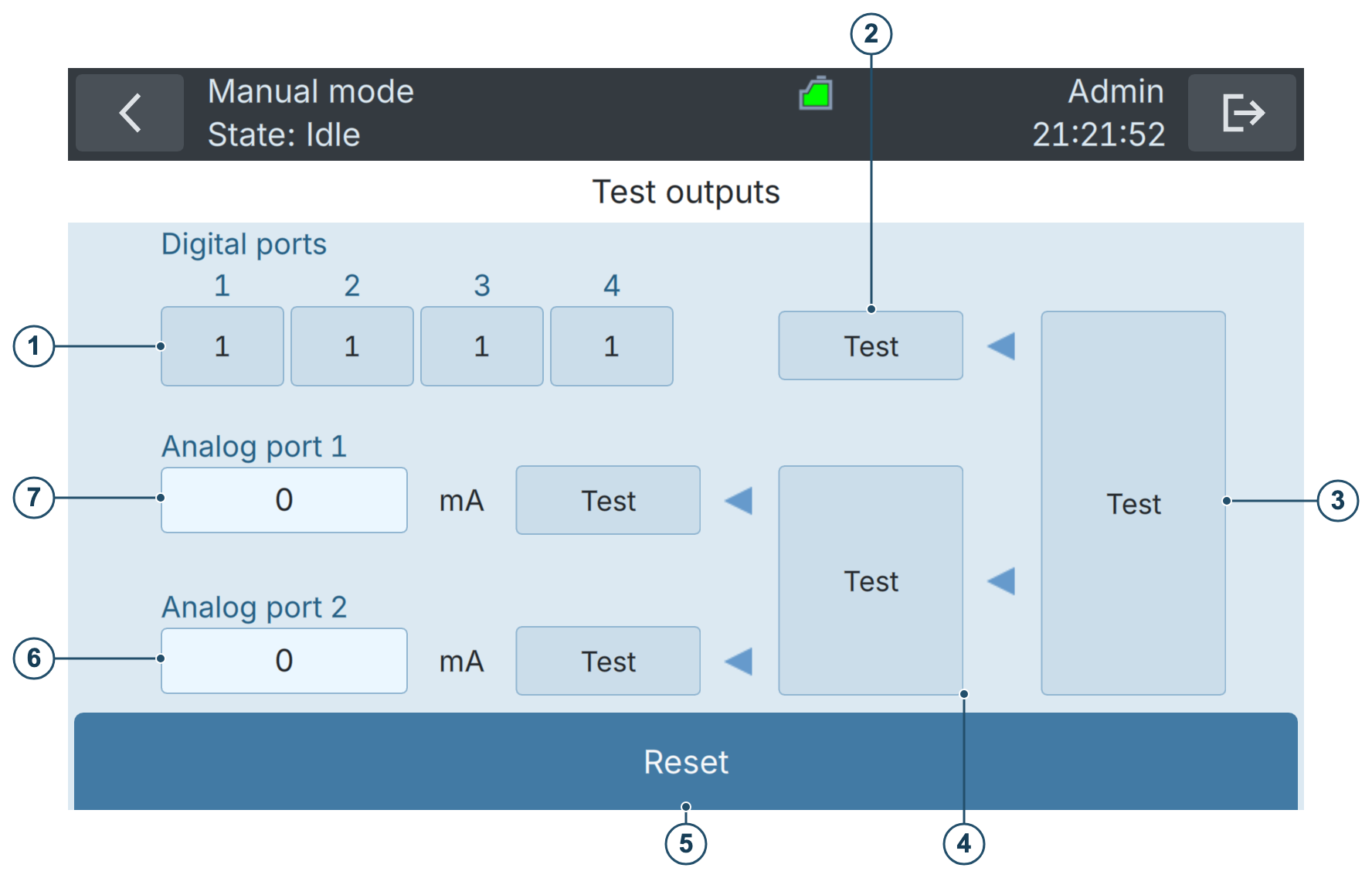Screen dimensions: 1372x878
Task: Click the 'Admin' user label
Action: [1116, 91]
